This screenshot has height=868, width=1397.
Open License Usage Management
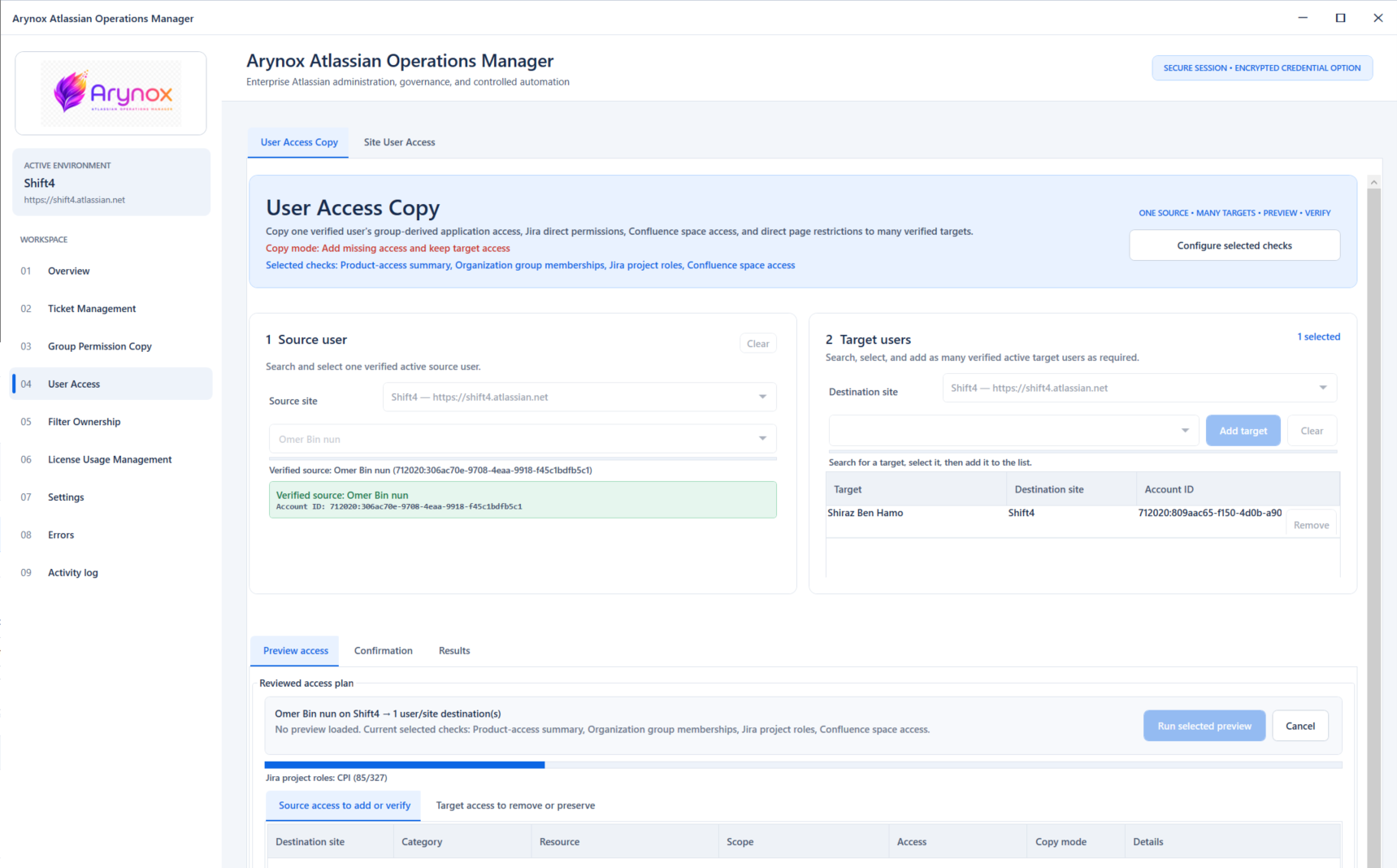(x=110, y=459)
